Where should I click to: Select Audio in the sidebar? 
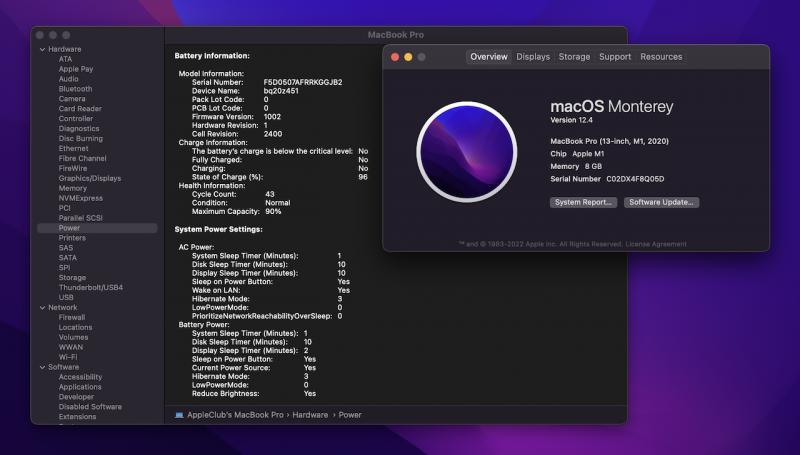pyautogui.click(x=68, y=79)
